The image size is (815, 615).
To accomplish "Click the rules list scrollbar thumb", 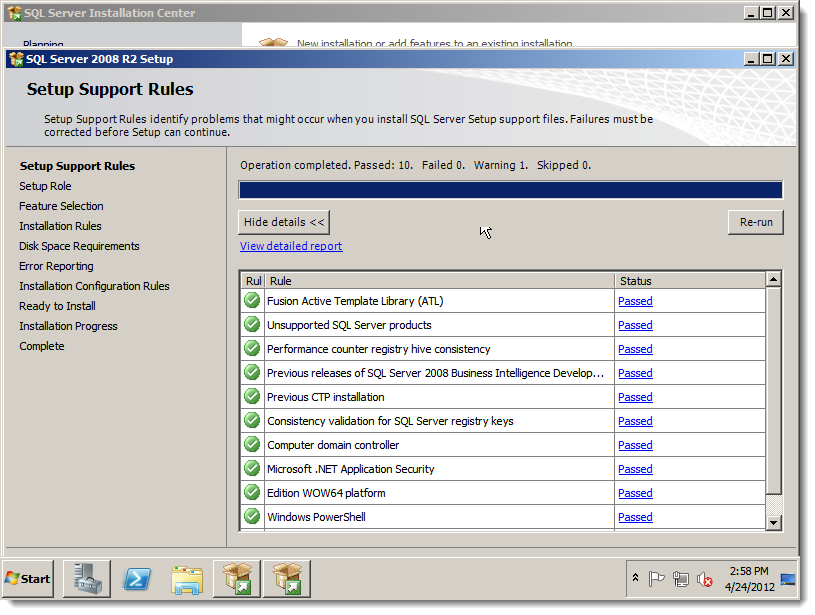I will (773, 390).
